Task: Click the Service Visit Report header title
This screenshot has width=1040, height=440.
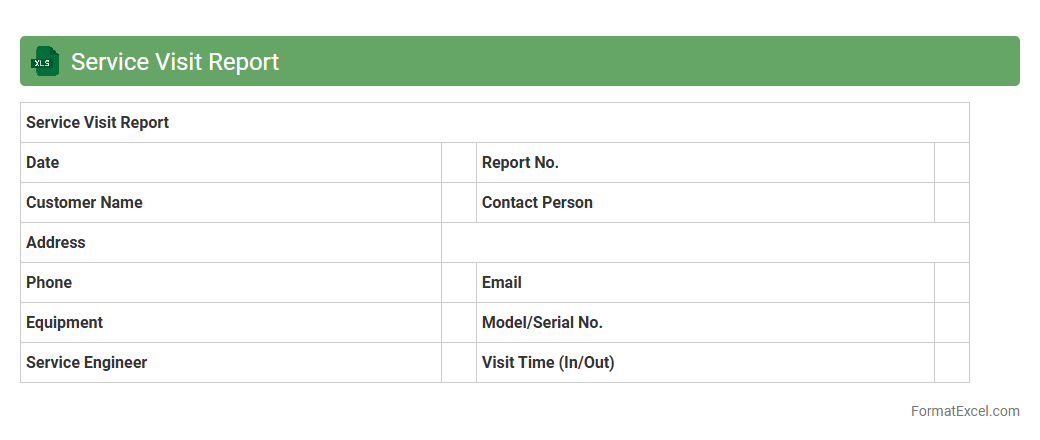Action: point(175,62)
